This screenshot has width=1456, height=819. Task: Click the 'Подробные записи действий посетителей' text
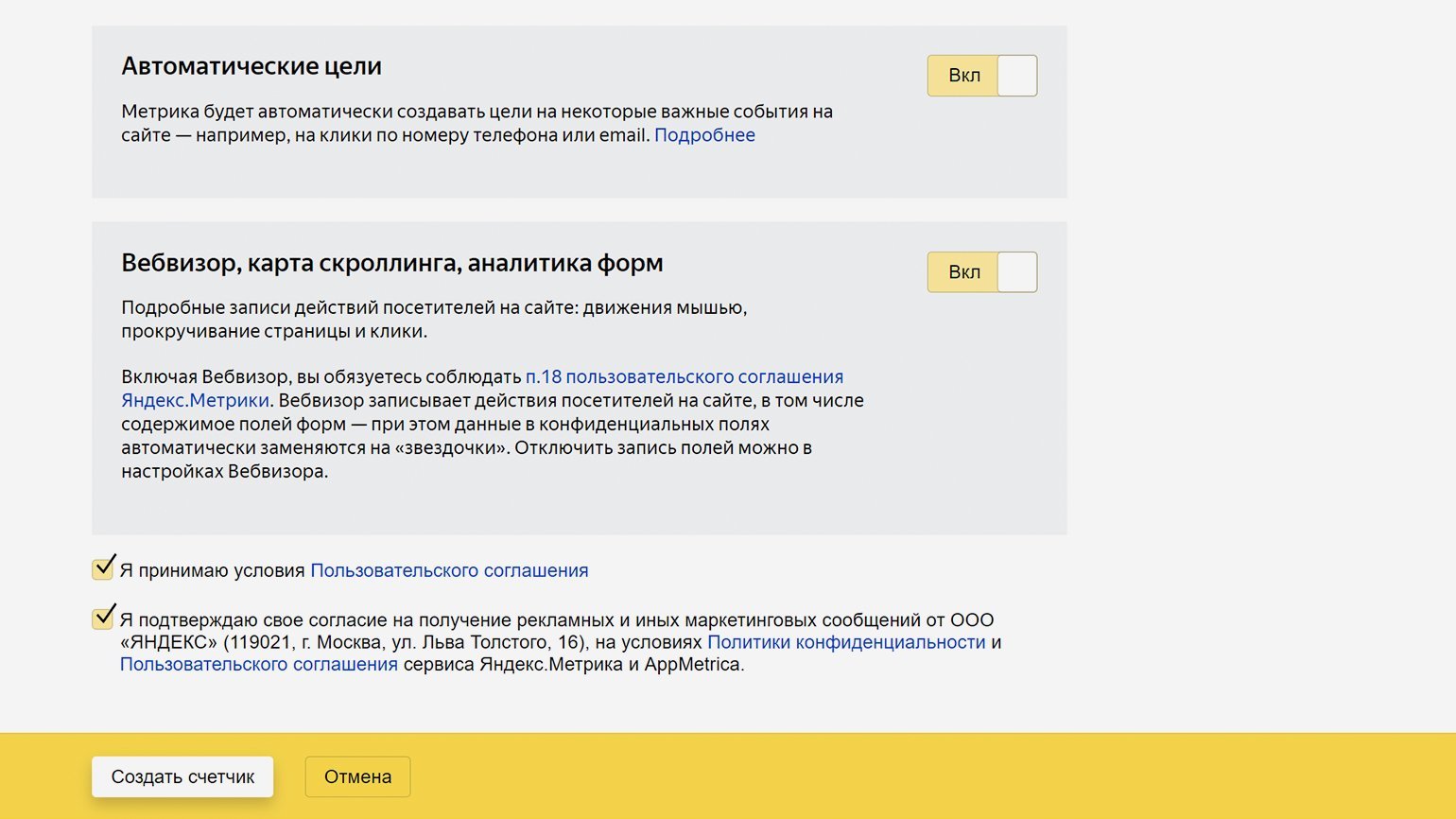point(434,308)
